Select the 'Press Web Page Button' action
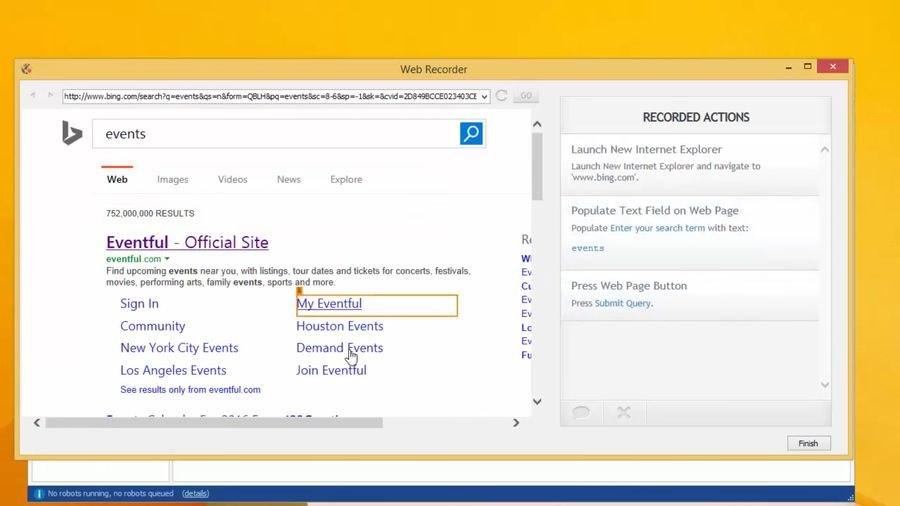900x506 pixels. (x=690, y=295)
